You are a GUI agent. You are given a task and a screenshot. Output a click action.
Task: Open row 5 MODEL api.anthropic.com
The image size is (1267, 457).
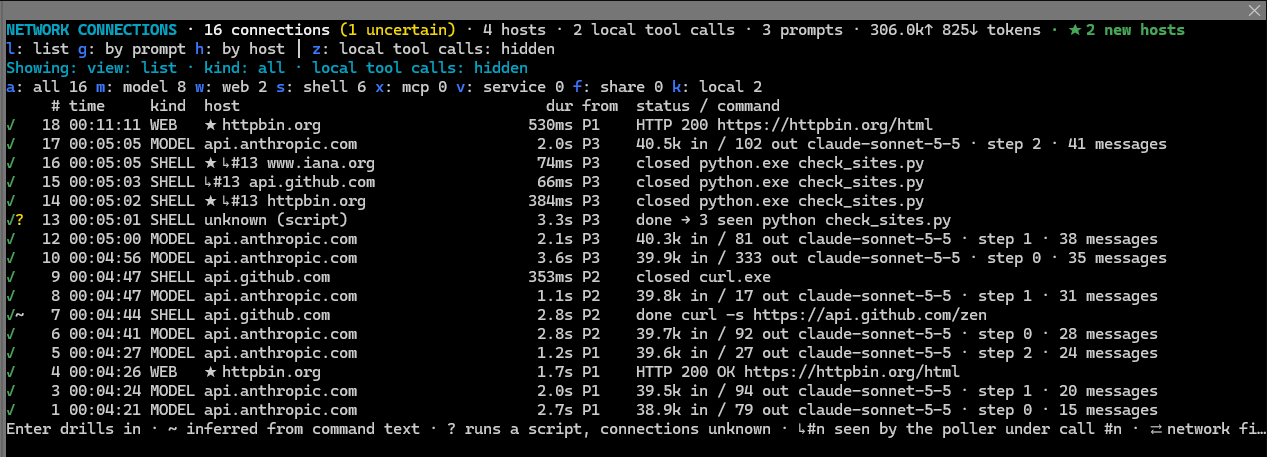tap(633, 353)
